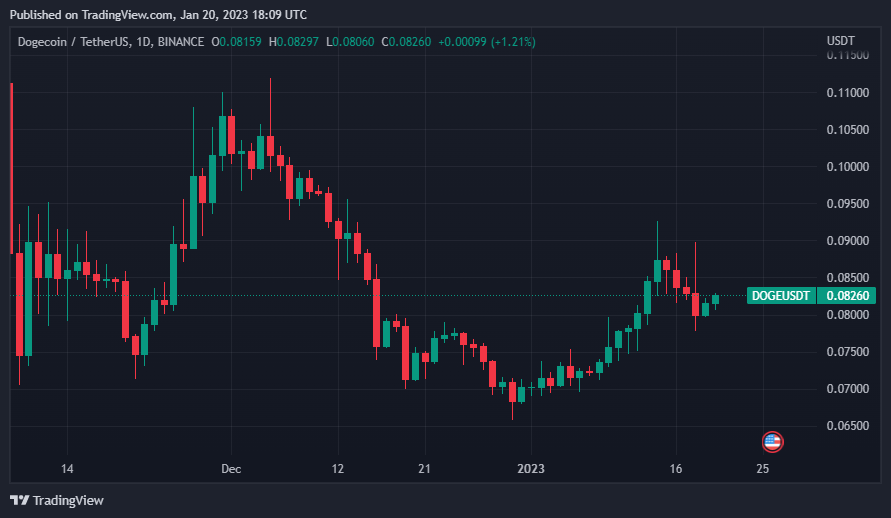Screen dimensions: 891x518
Task: Click the 0.08000 price axis label
Action: [x=848, y=315]
